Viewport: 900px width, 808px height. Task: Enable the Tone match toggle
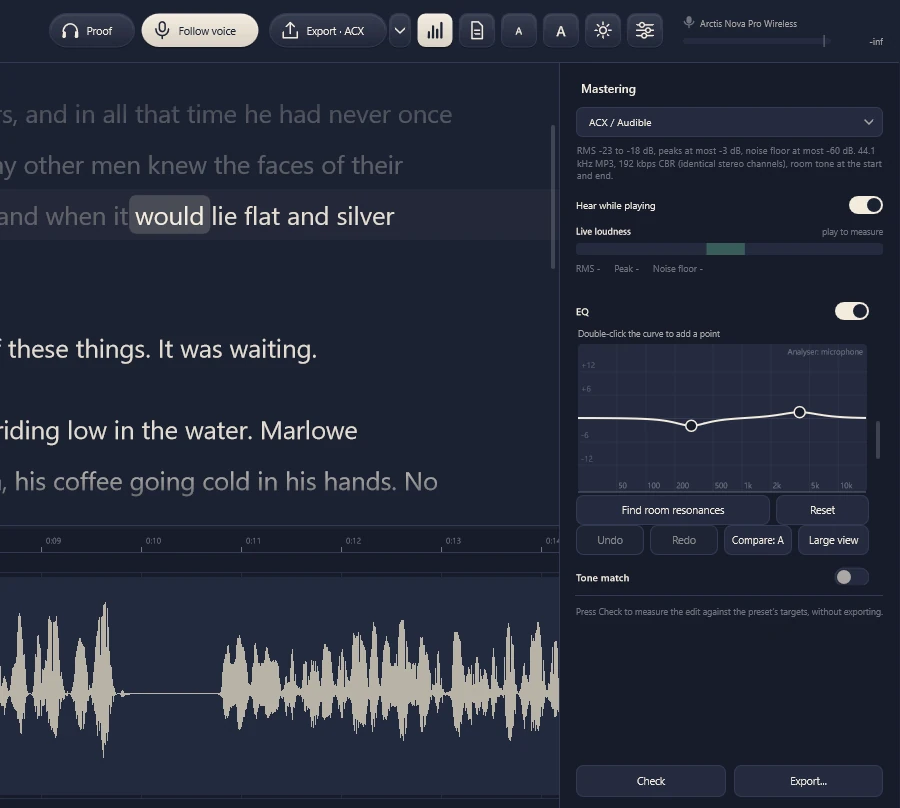pos(851,577)
